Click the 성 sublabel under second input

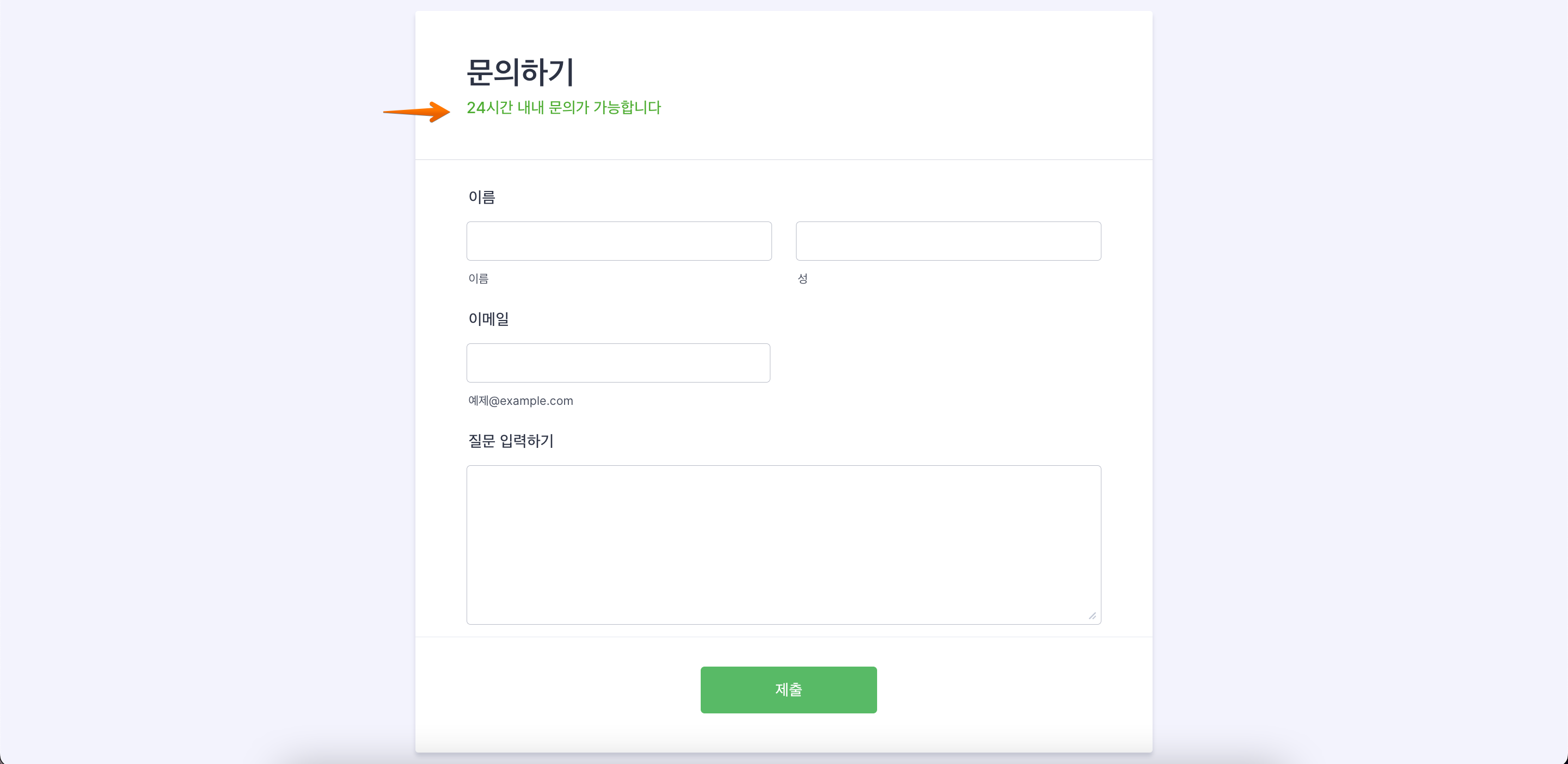click(803, 279)
